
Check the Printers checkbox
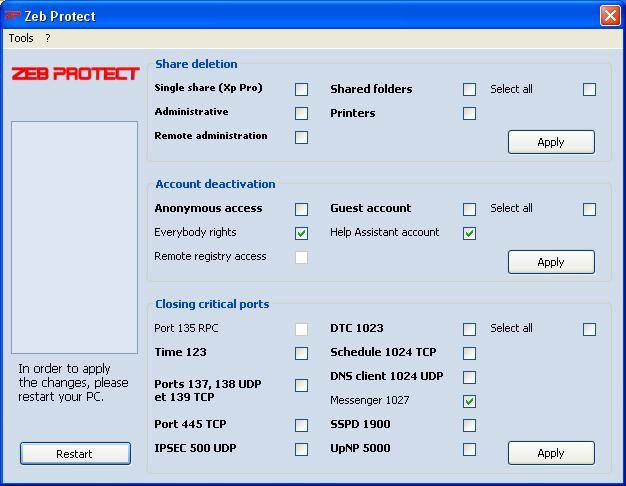point(470,113)
